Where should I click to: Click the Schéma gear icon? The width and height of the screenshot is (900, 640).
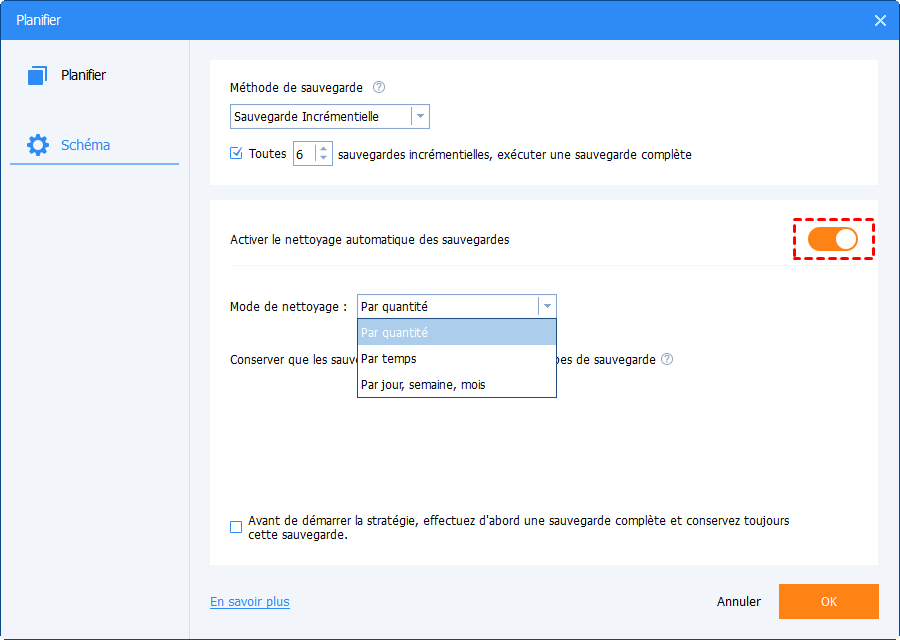(x=38, y=145)
